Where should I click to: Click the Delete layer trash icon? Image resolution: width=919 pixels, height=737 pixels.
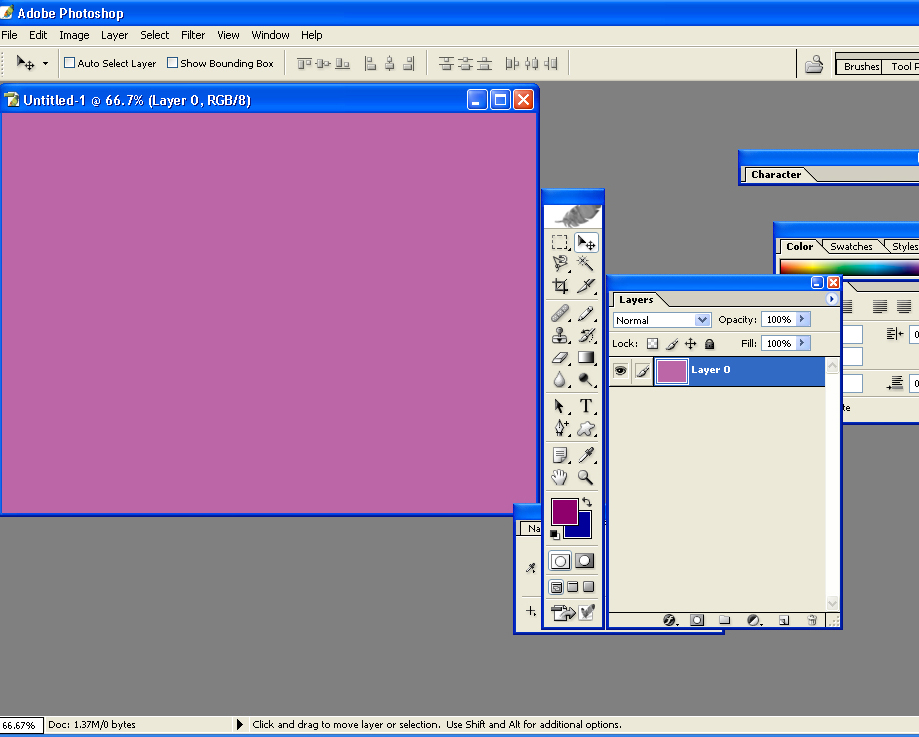[812, 621]
